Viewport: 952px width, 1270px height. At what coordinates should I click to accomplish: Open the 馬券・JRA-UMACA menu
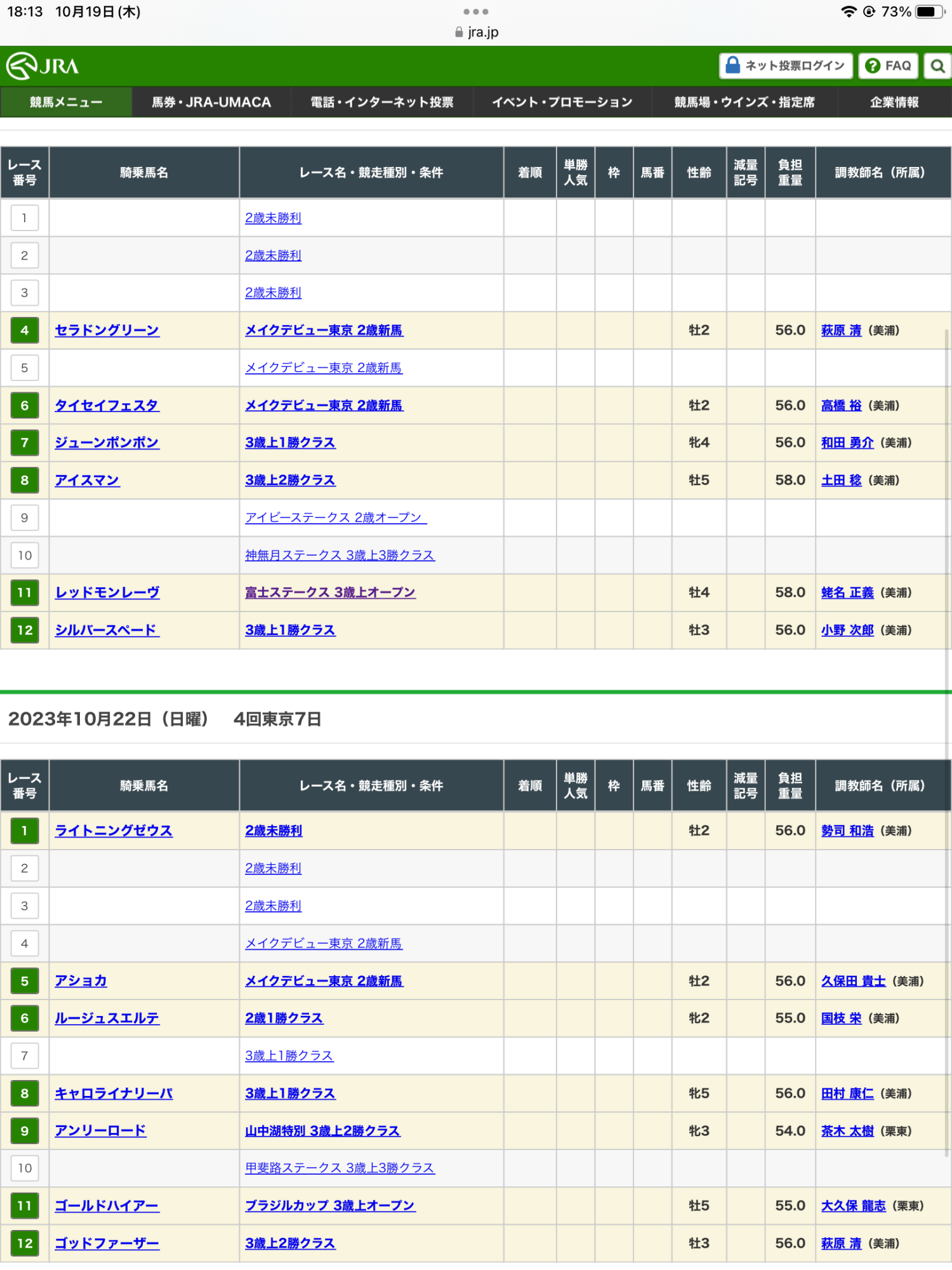coord(211,102)
